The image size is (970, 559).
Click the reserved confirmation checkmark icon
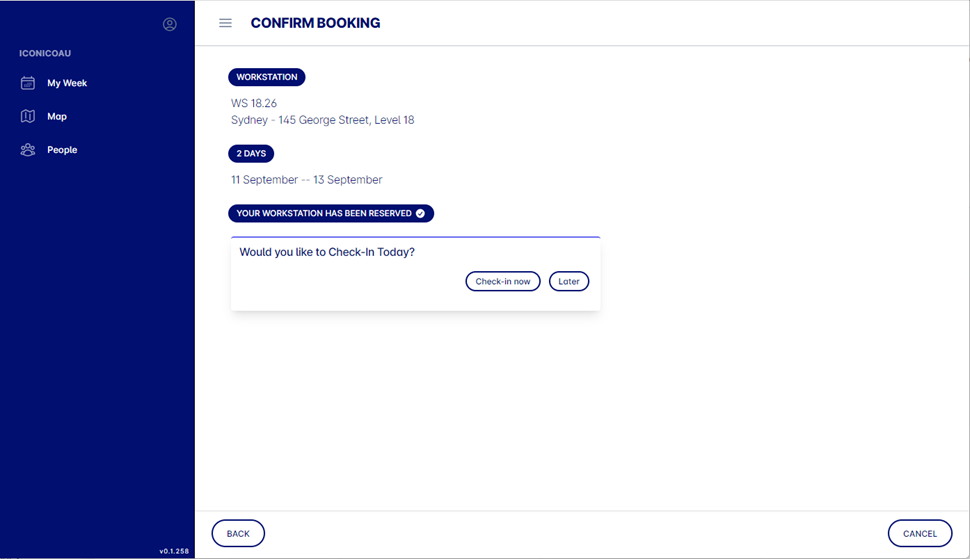(x=420, y=213)
